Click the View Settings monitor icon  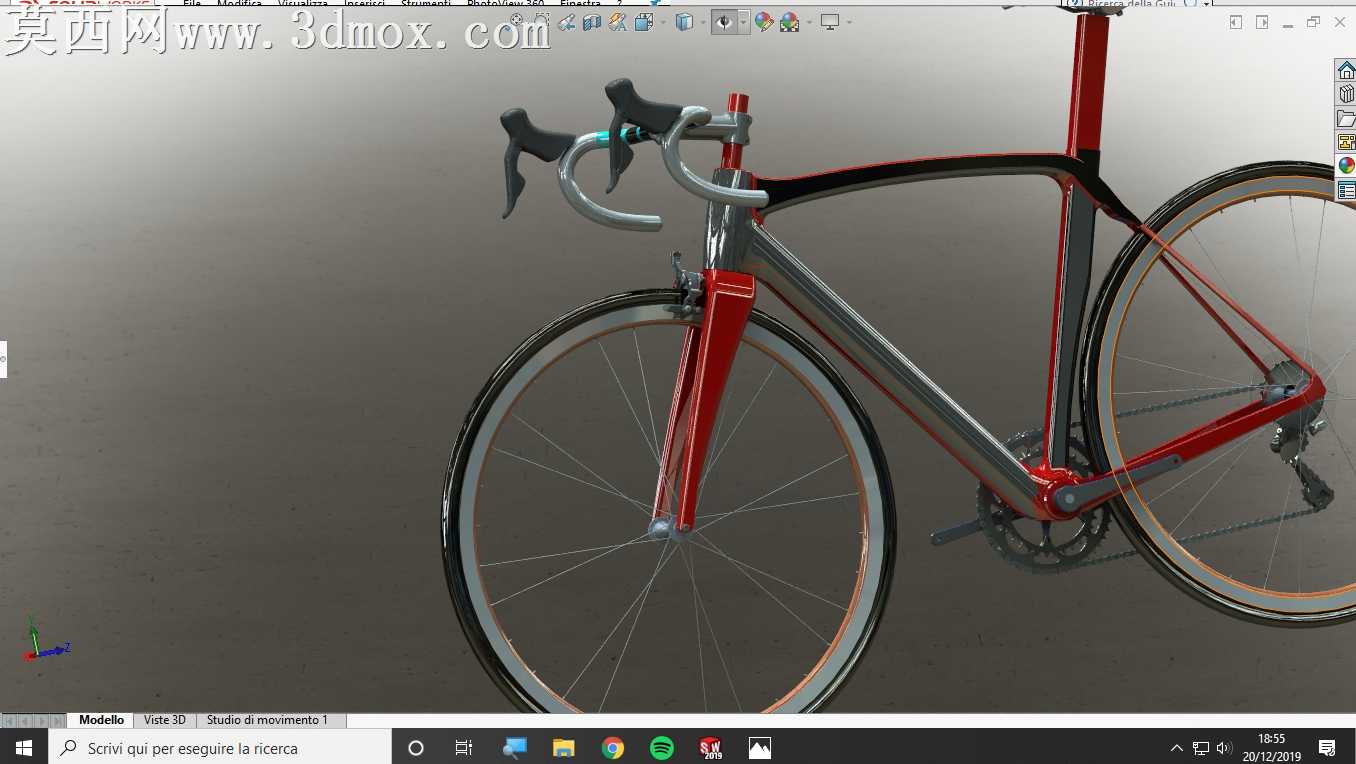[x=829, y=22]
